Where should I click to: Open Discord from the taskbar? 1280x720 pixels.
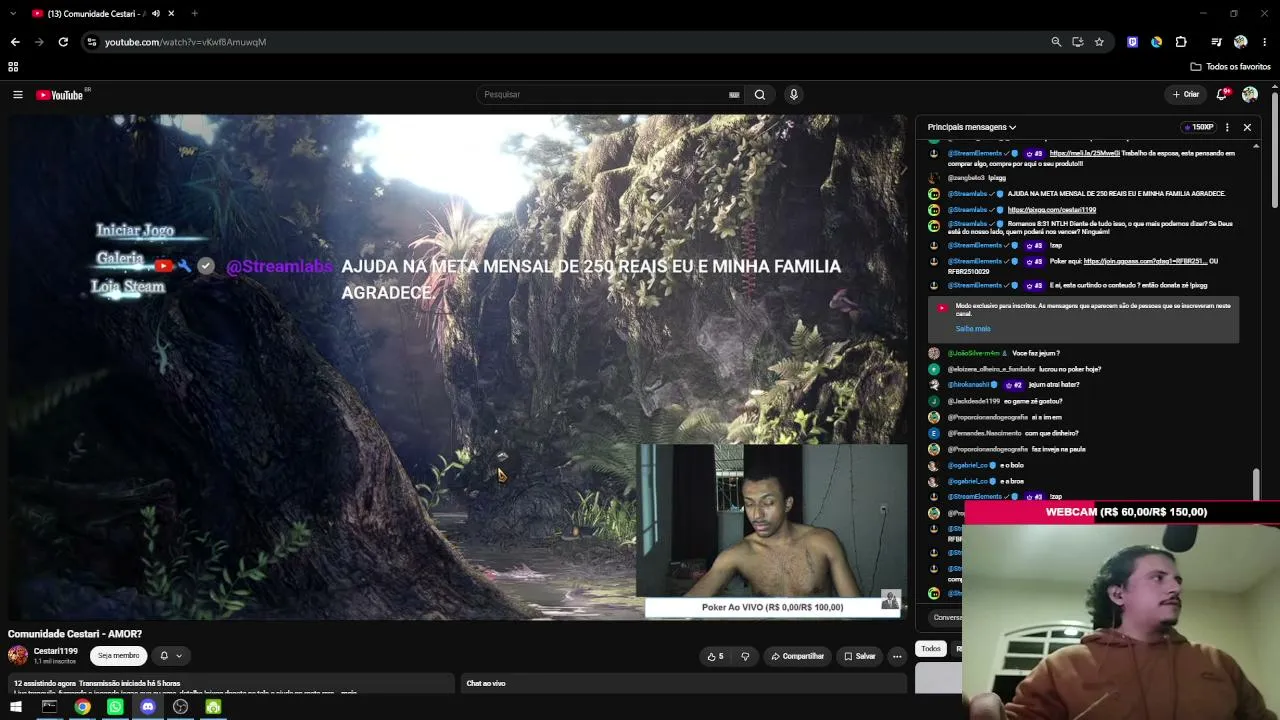(148, 707)
